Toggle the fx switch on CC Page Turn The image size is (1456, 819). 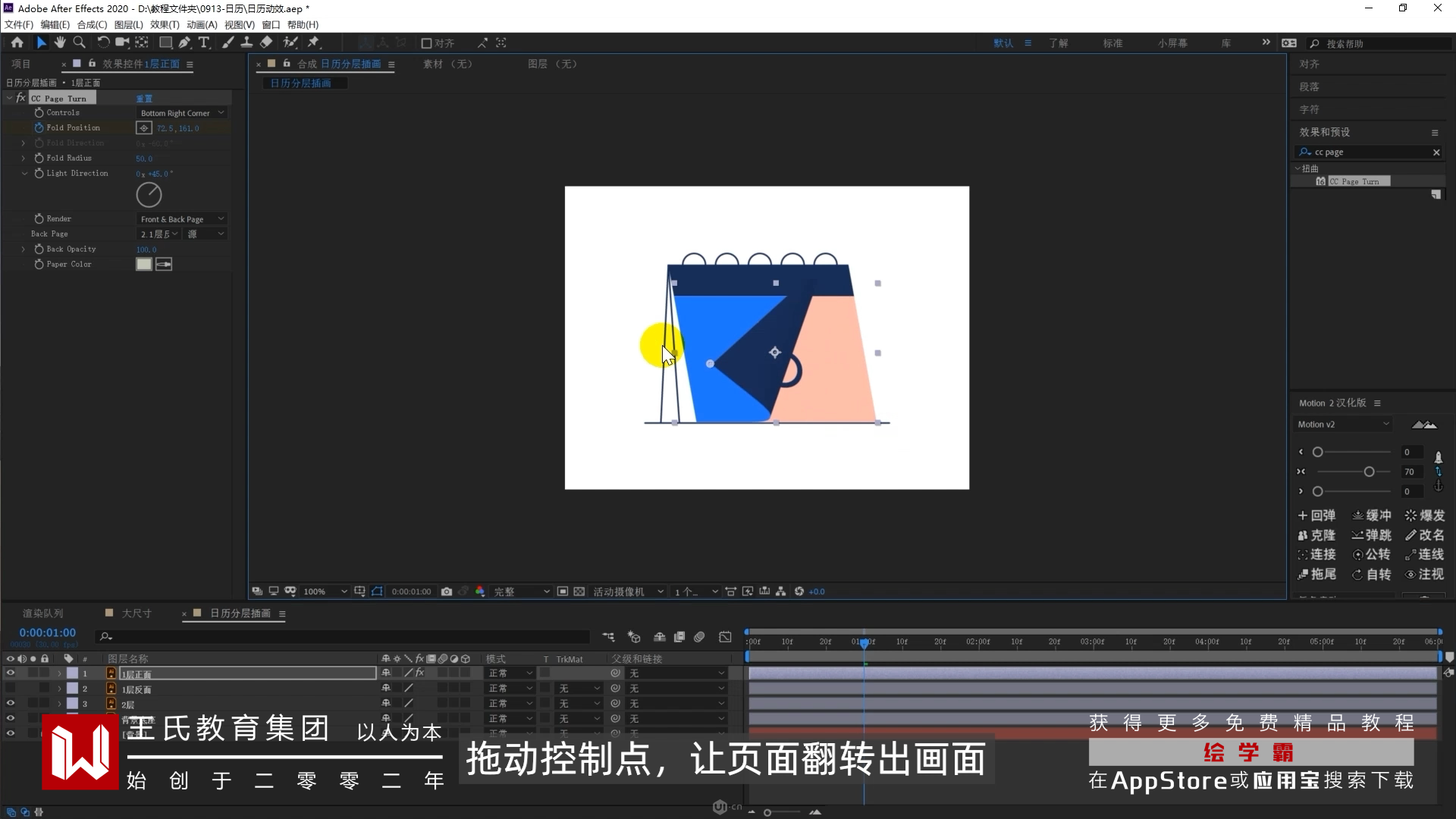20,98
